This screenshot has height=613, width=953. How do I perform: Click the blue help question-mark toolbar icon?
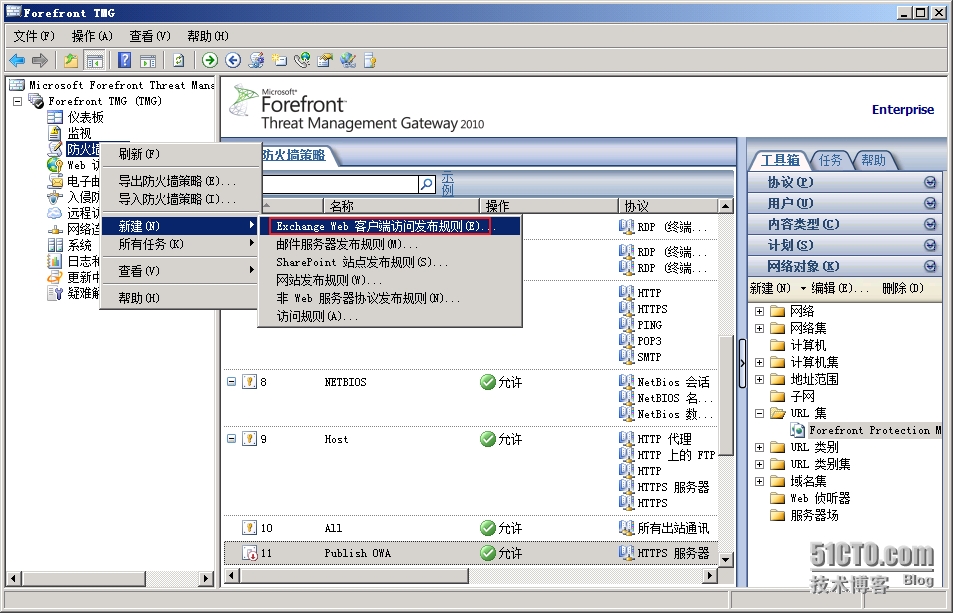coord(125,60)
